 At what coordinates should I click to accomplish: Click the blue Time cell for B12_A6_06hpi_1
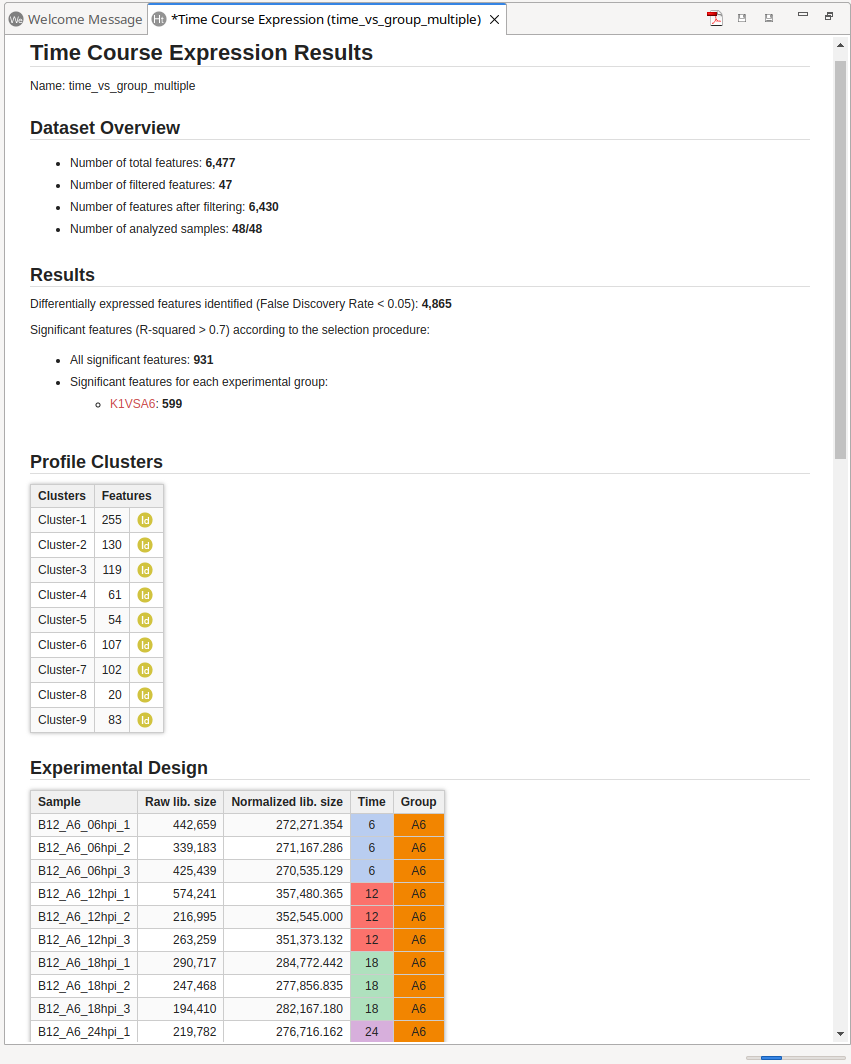click(x=371, y=825)
